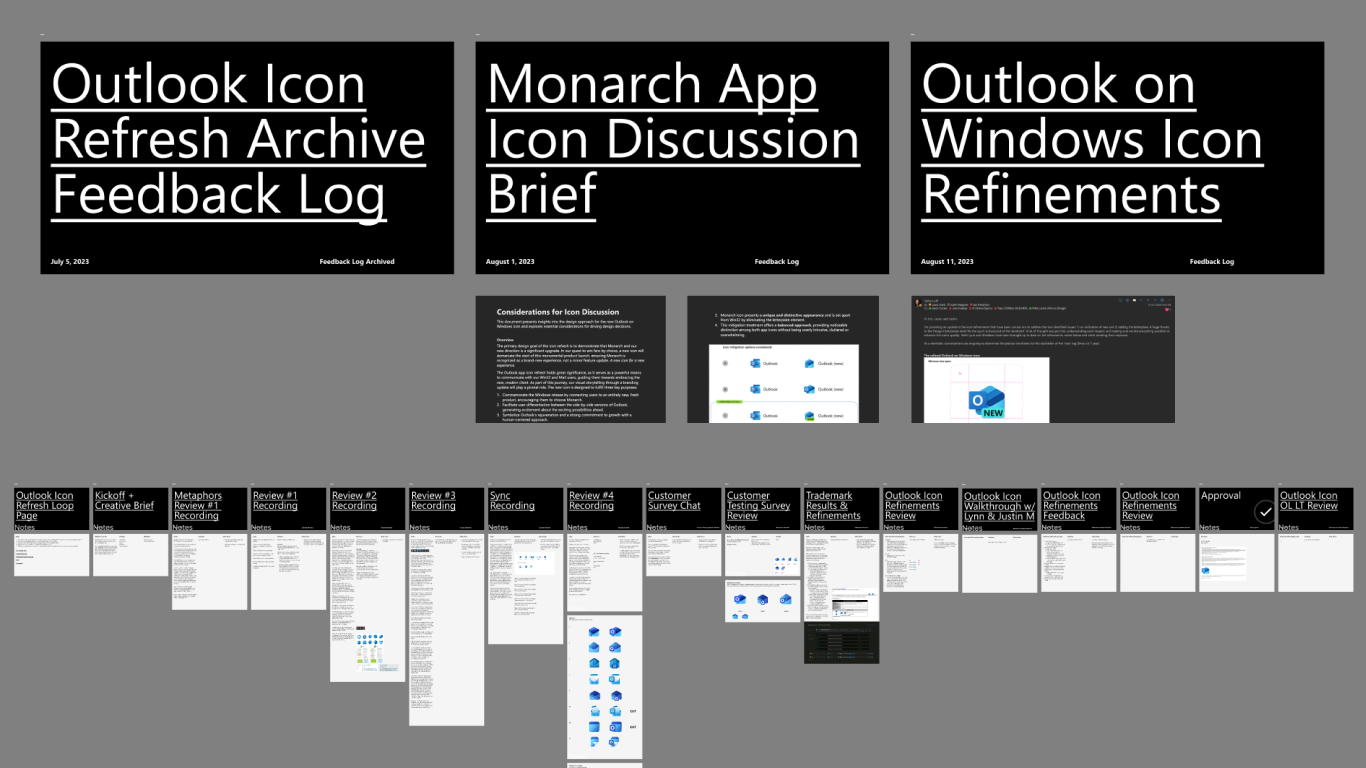Screen dimensions: 1366x768
Task: Open Outlook Icon Refresh Loop Page title
Action: pos(45,505)
